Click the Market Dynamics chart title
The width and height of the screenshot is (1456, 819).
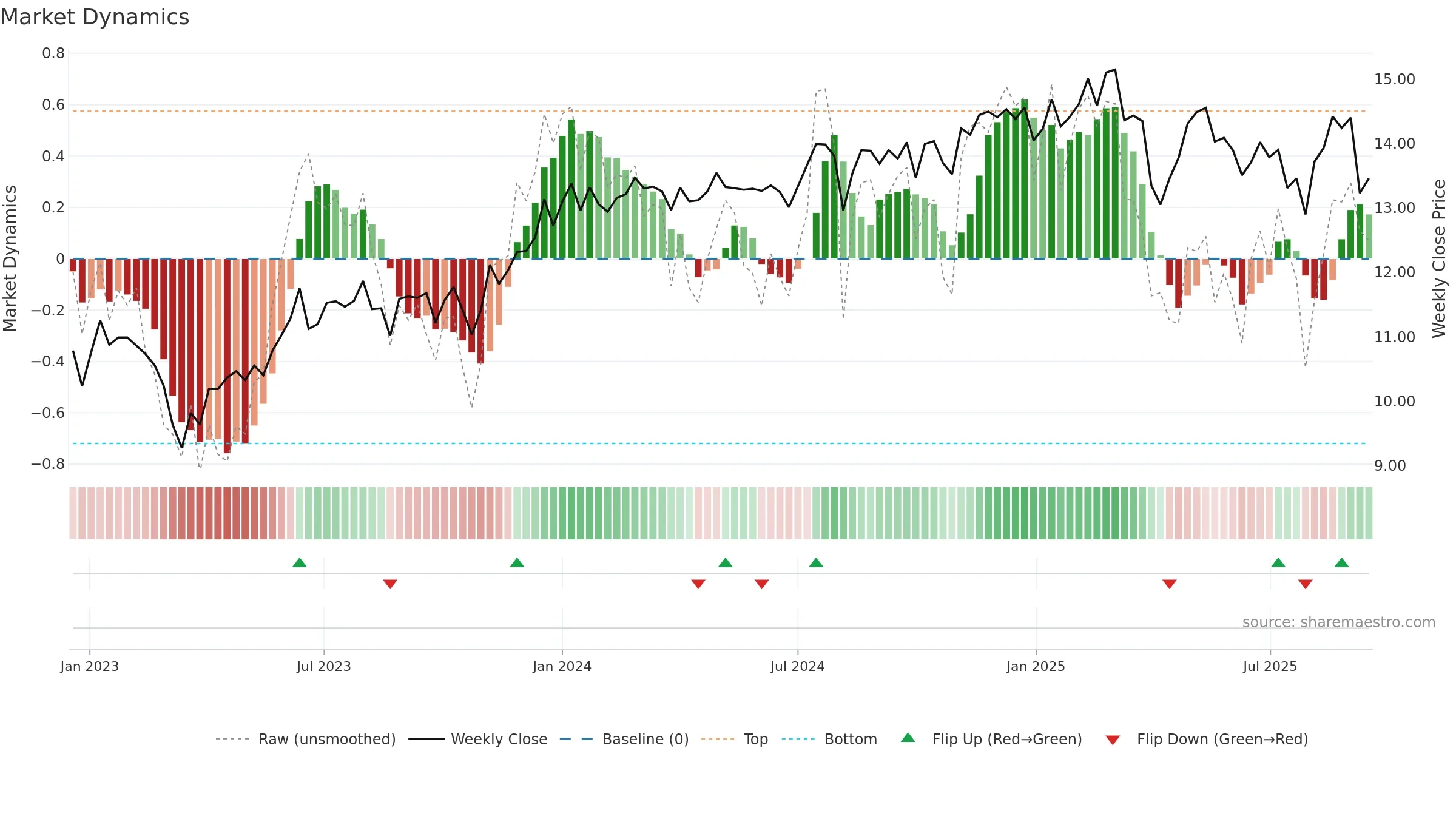(x=95, y=17)
